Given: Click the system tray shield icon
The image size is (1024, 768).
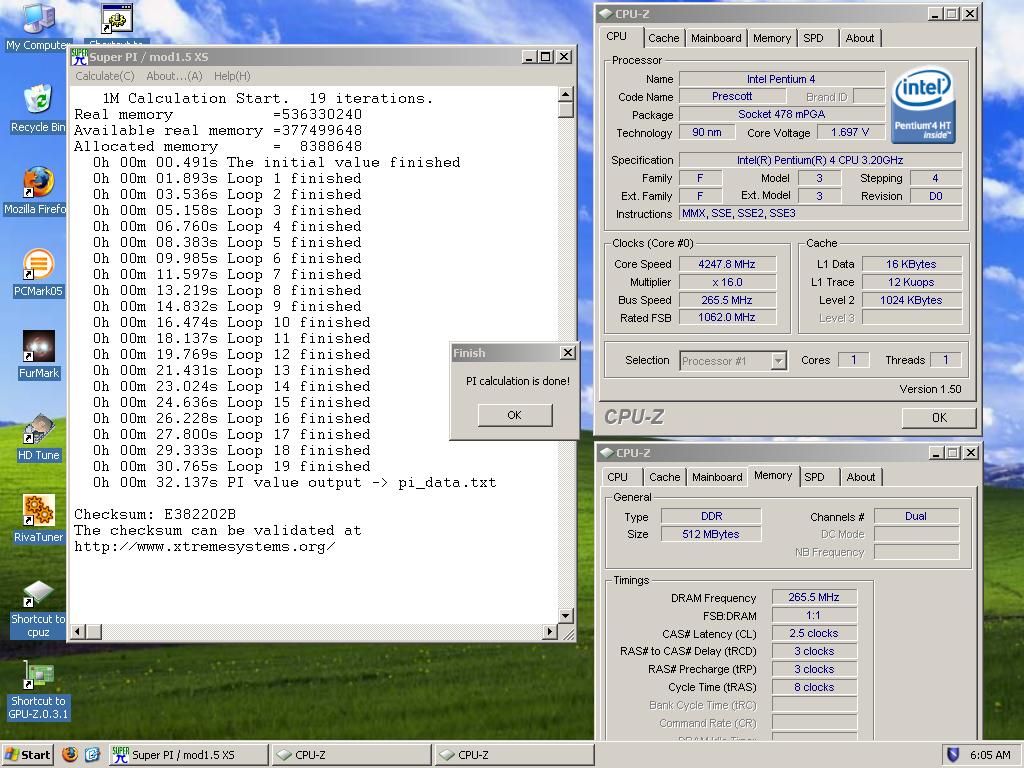Looking at the screenshot, I should (x=953, y=755).
